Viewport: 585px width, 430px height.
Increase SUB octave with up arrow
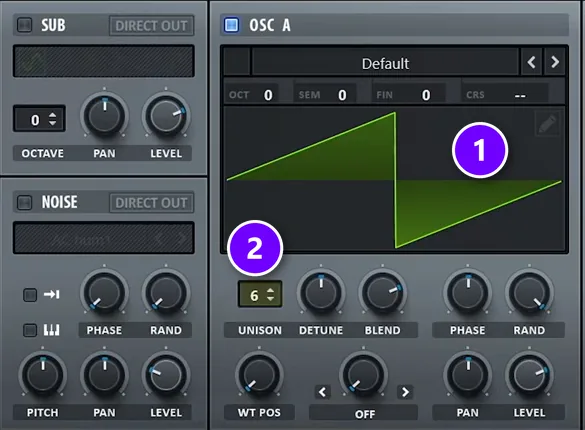click(x=53, y=115)
